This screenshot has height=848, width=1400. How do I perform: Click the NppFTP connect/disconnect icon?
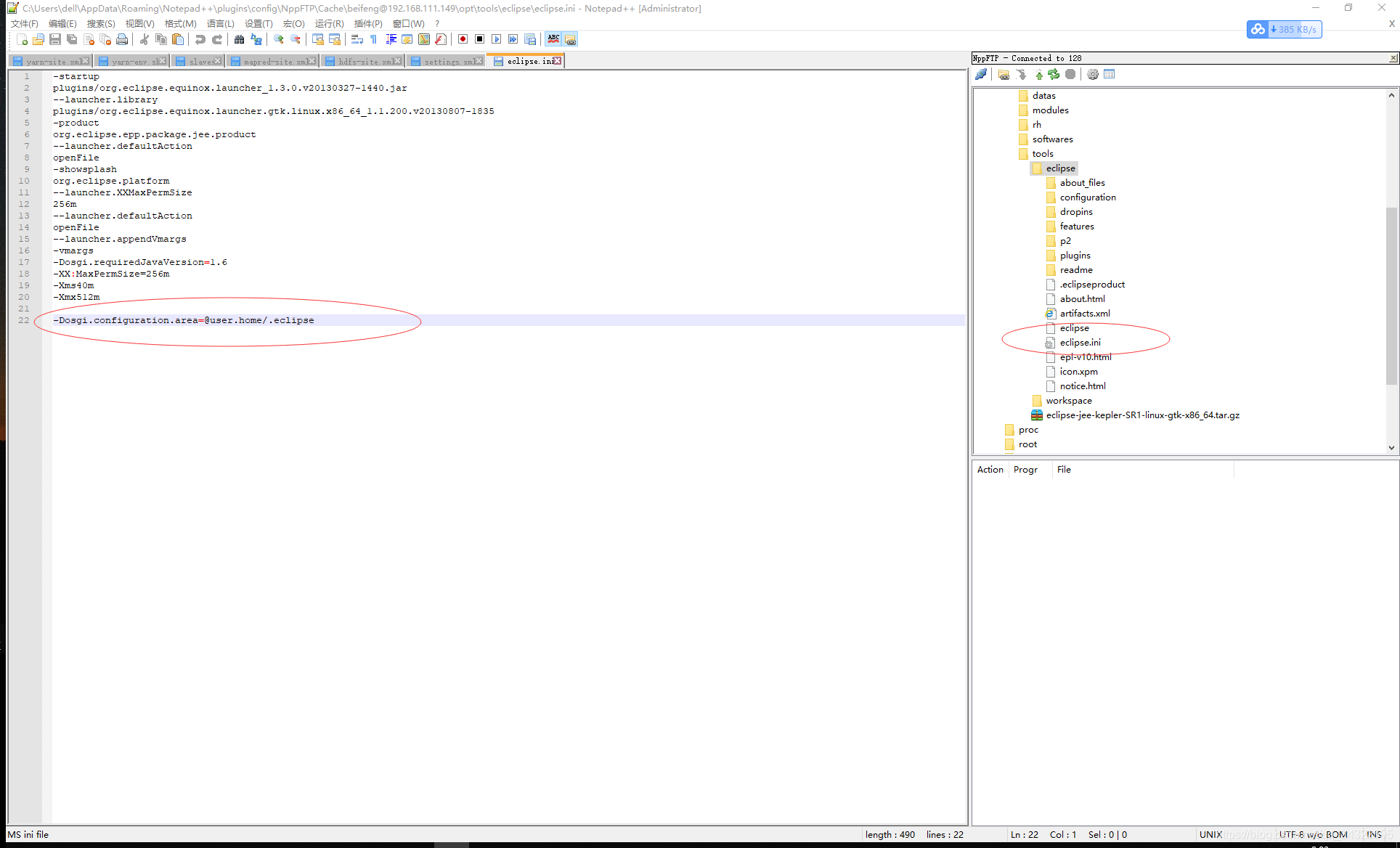click(981, 74)
